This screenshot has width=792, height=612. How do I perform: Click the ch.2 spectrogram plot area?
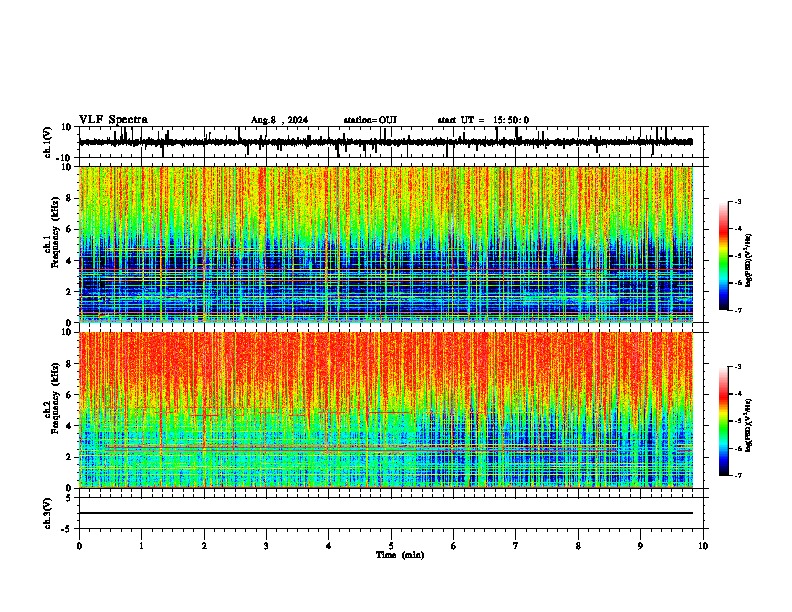[x=386, y=410]
